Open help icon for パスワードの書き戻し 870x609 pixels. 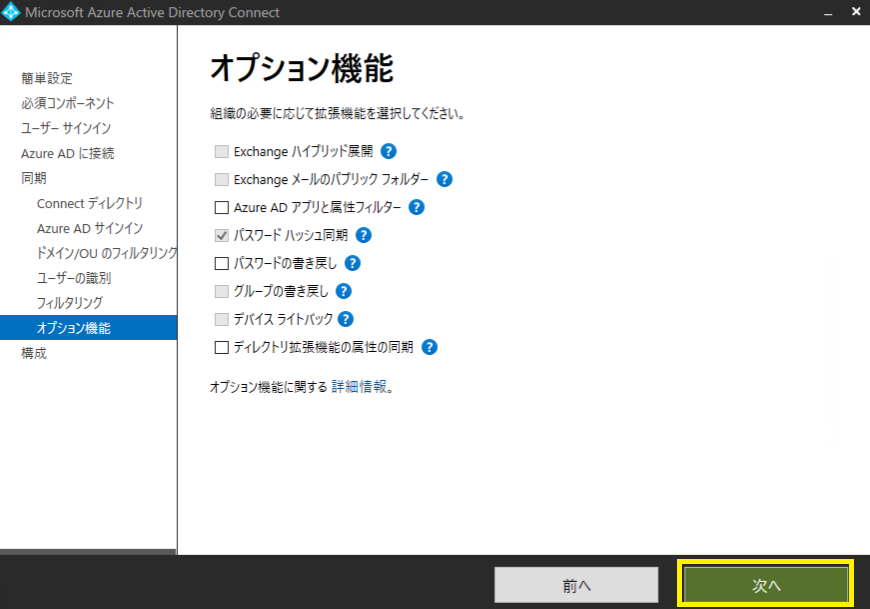(352, 263)
